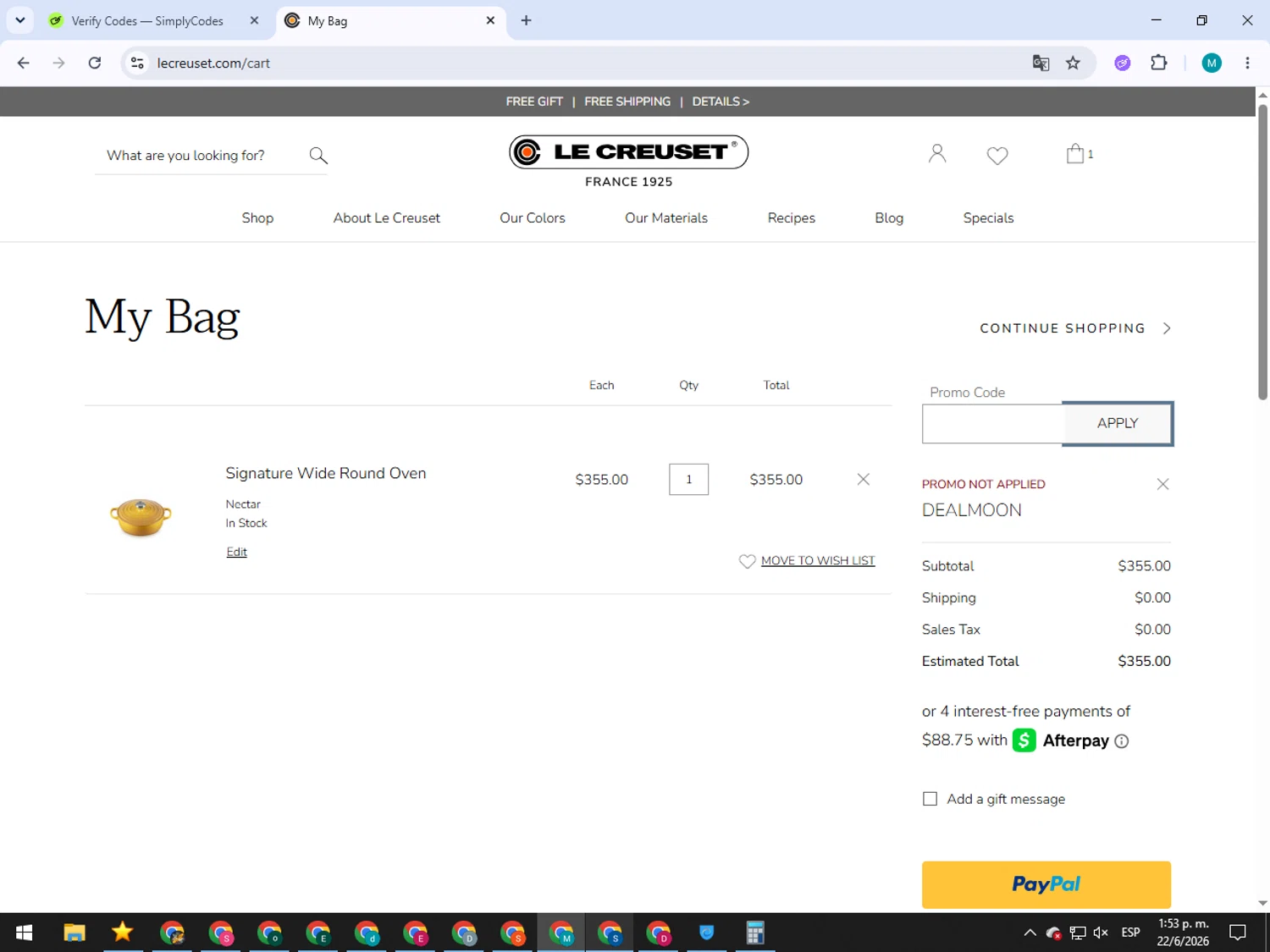Click DETAILS > in the top banner
1270x952 pixels.
721,102
